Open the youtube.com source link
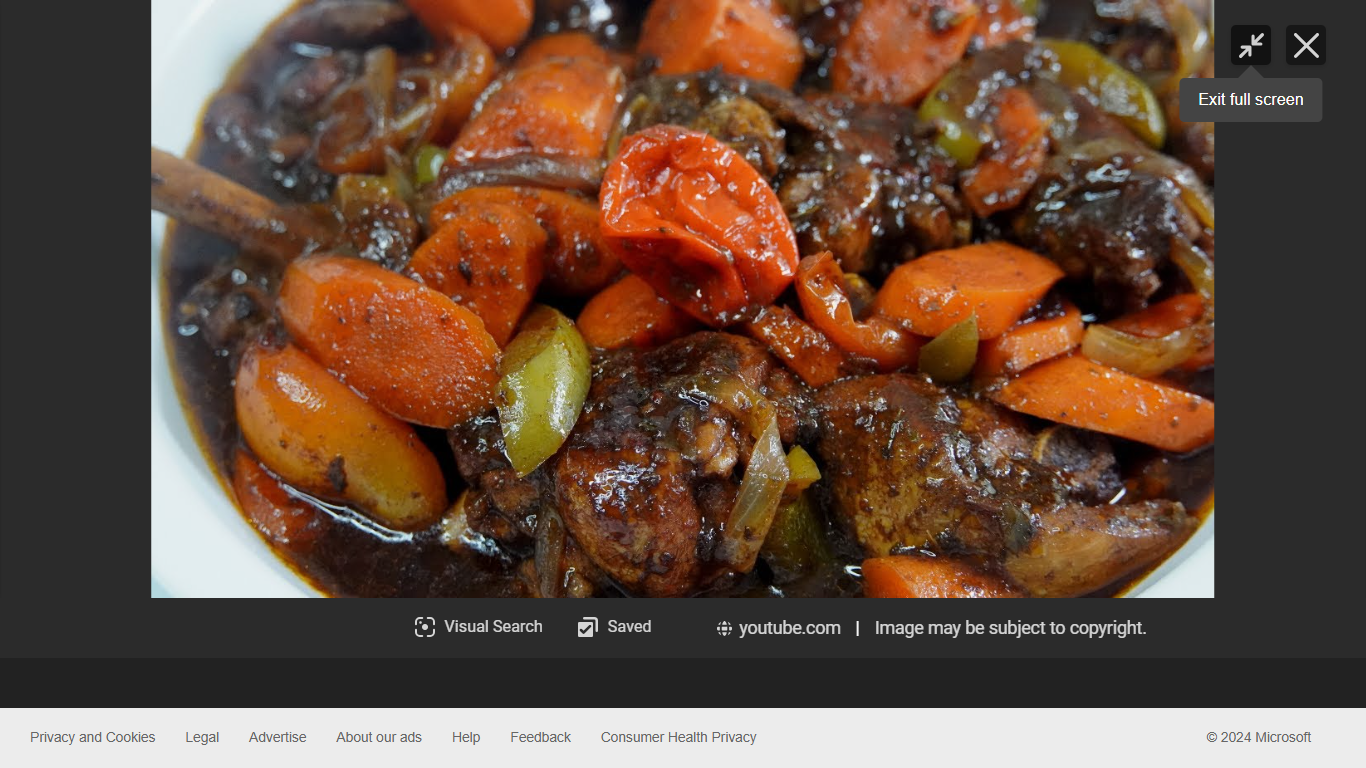 click(x=789, y=628)
